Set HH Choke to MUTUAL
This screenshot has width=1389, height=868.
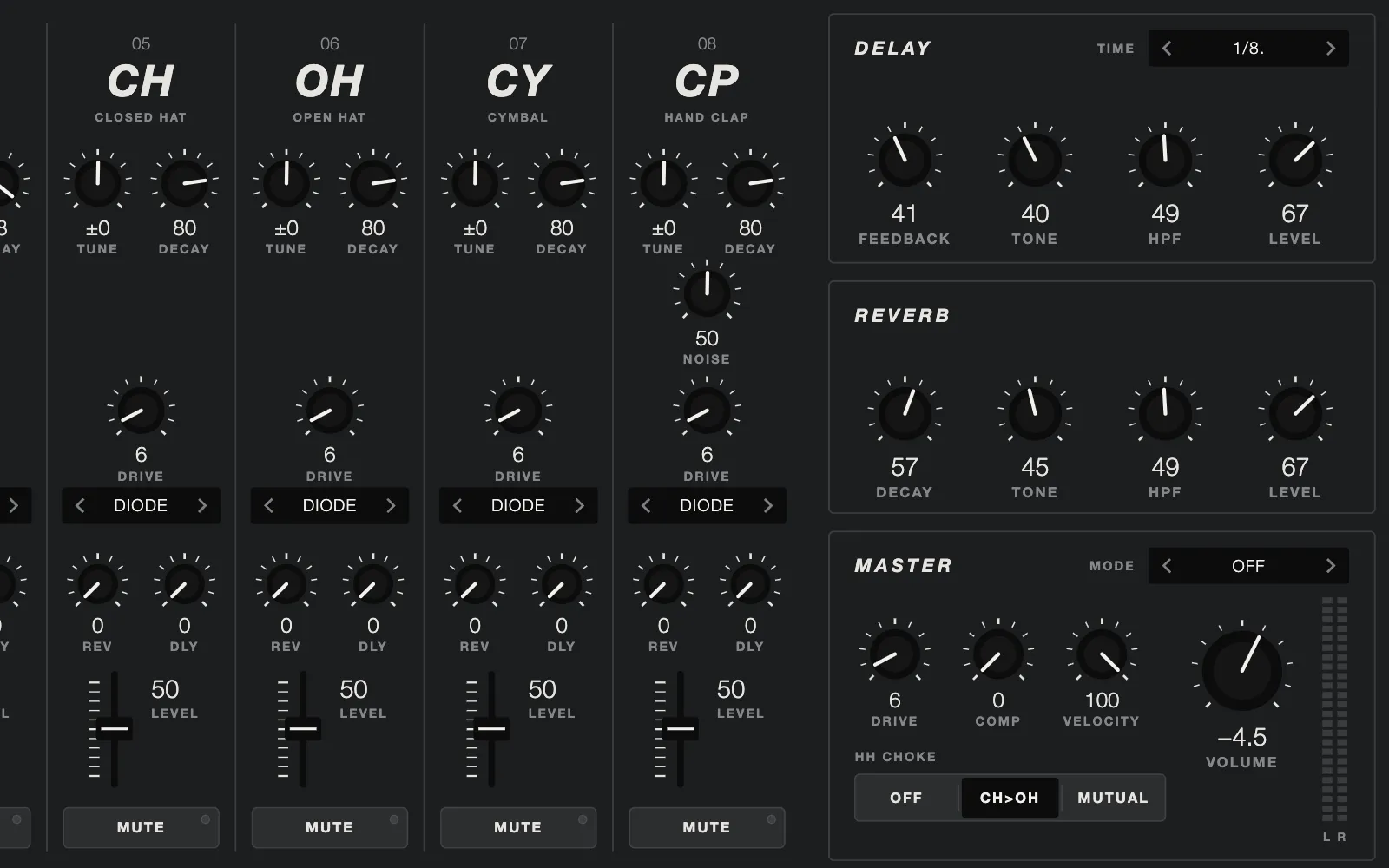pos(1112,798)
